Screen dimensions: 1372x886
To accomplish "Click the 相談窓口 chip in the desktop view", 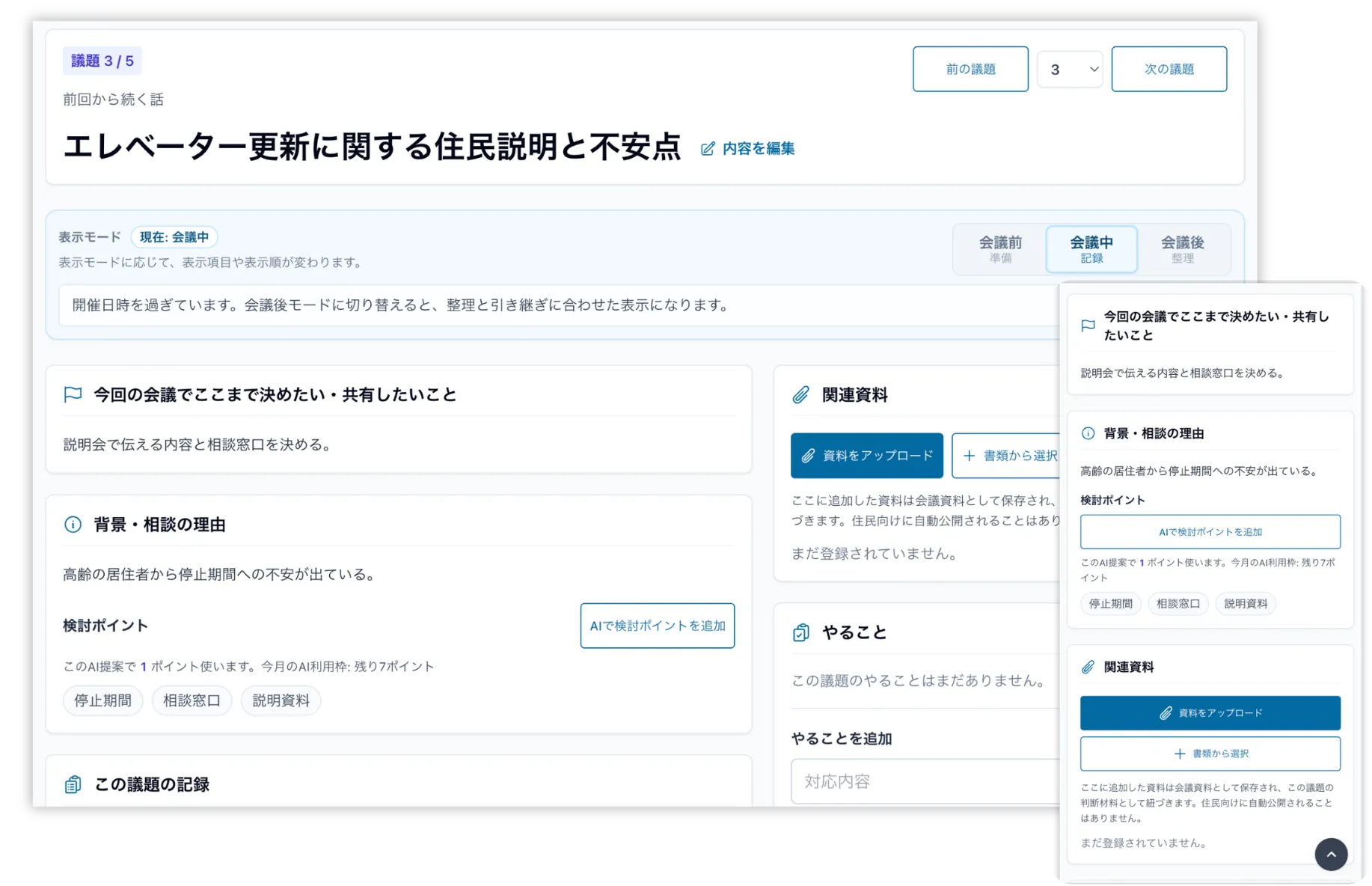I will [x=192, y=700].
